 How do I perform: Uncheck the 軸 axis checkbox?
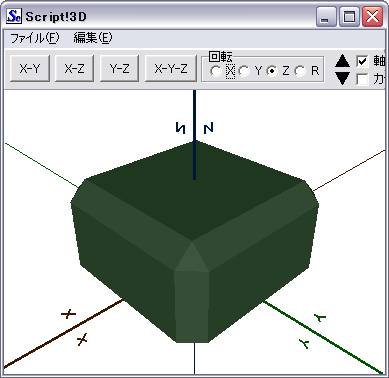pyautogui.click(x=362, y=61)
